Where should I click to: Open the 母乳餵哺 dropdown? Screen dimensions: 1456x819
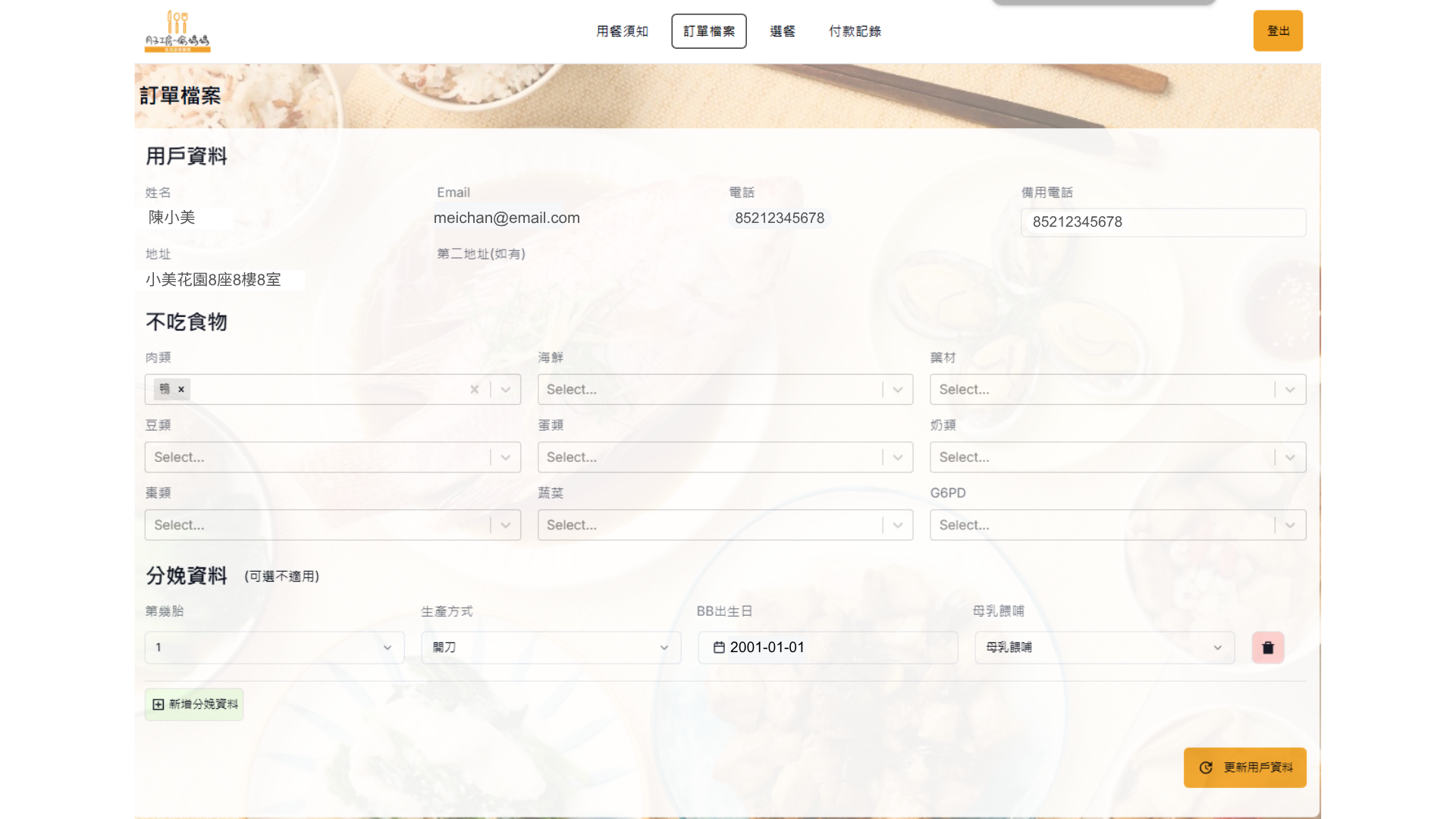click(1103, 648)
